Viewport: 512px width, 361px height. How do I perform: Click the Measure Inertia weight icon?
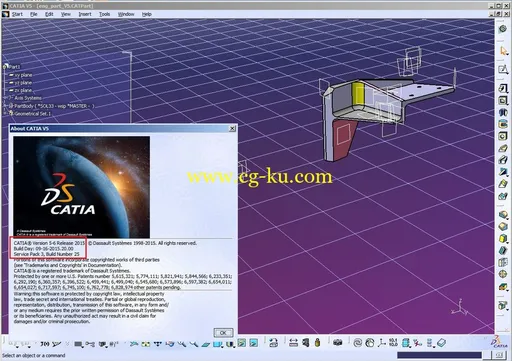point(317,343)
